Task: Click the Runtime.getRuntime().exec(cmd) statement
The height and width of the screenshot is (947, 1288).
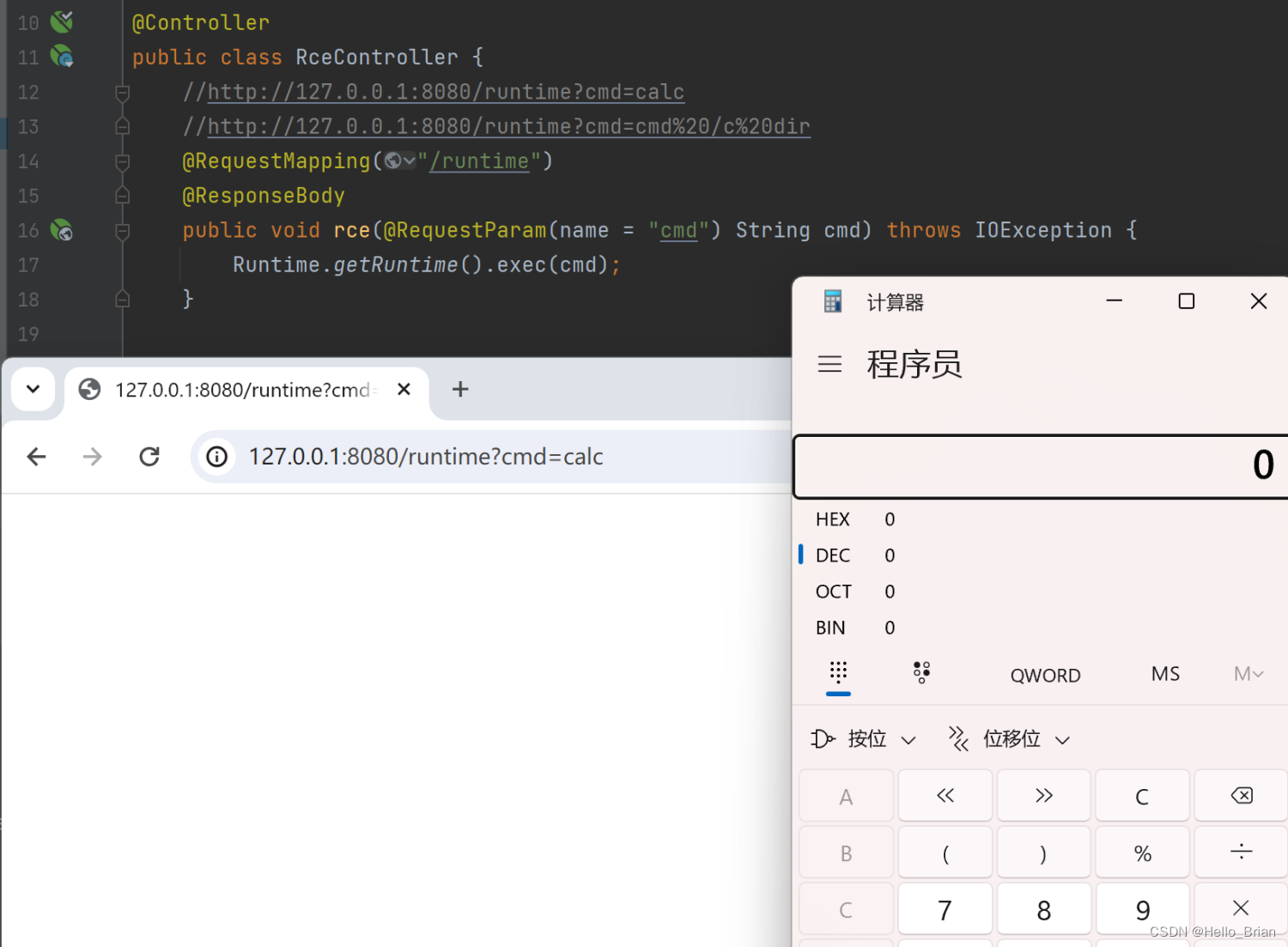Action: pos(426,264)
